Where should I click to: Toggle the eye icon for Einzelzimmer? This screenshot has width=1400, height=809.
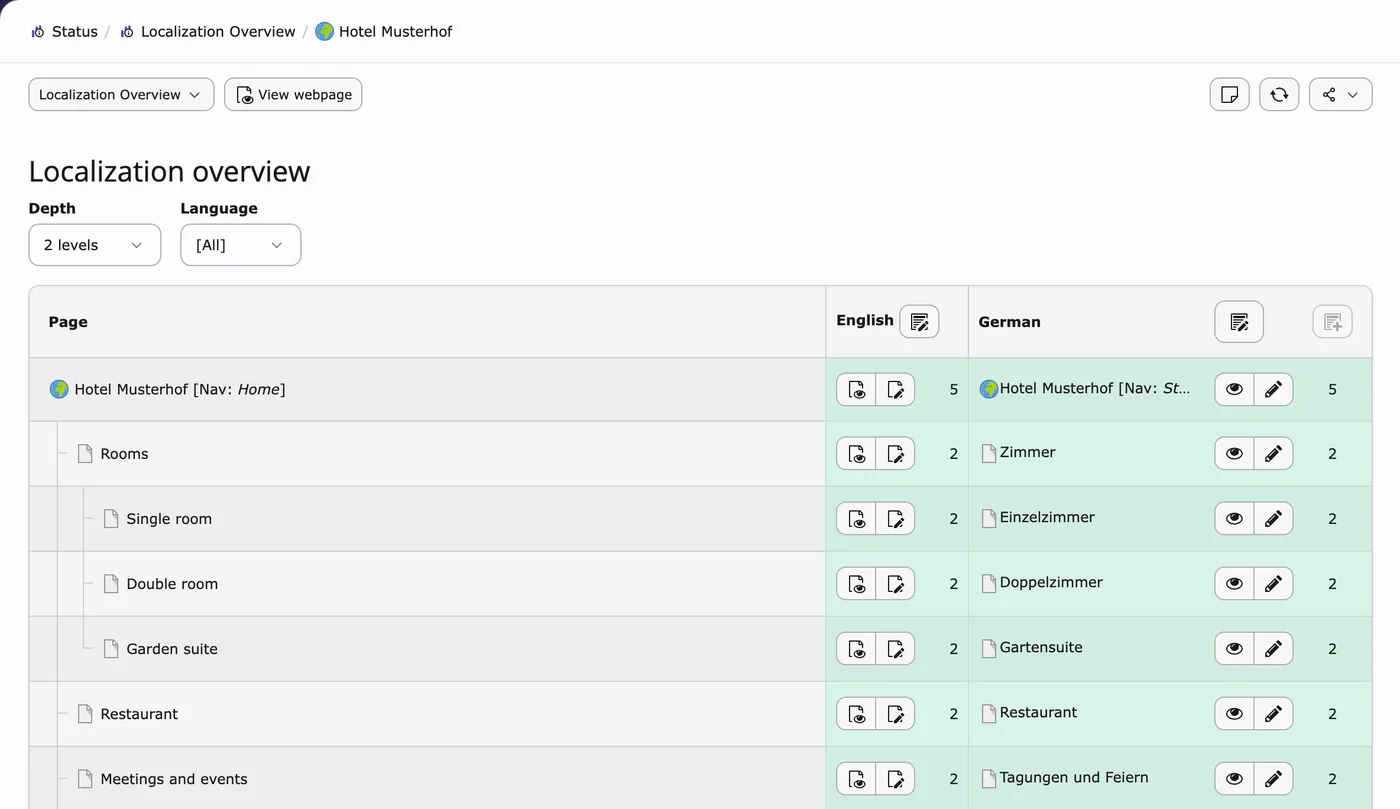click(x=1234, y=519)
